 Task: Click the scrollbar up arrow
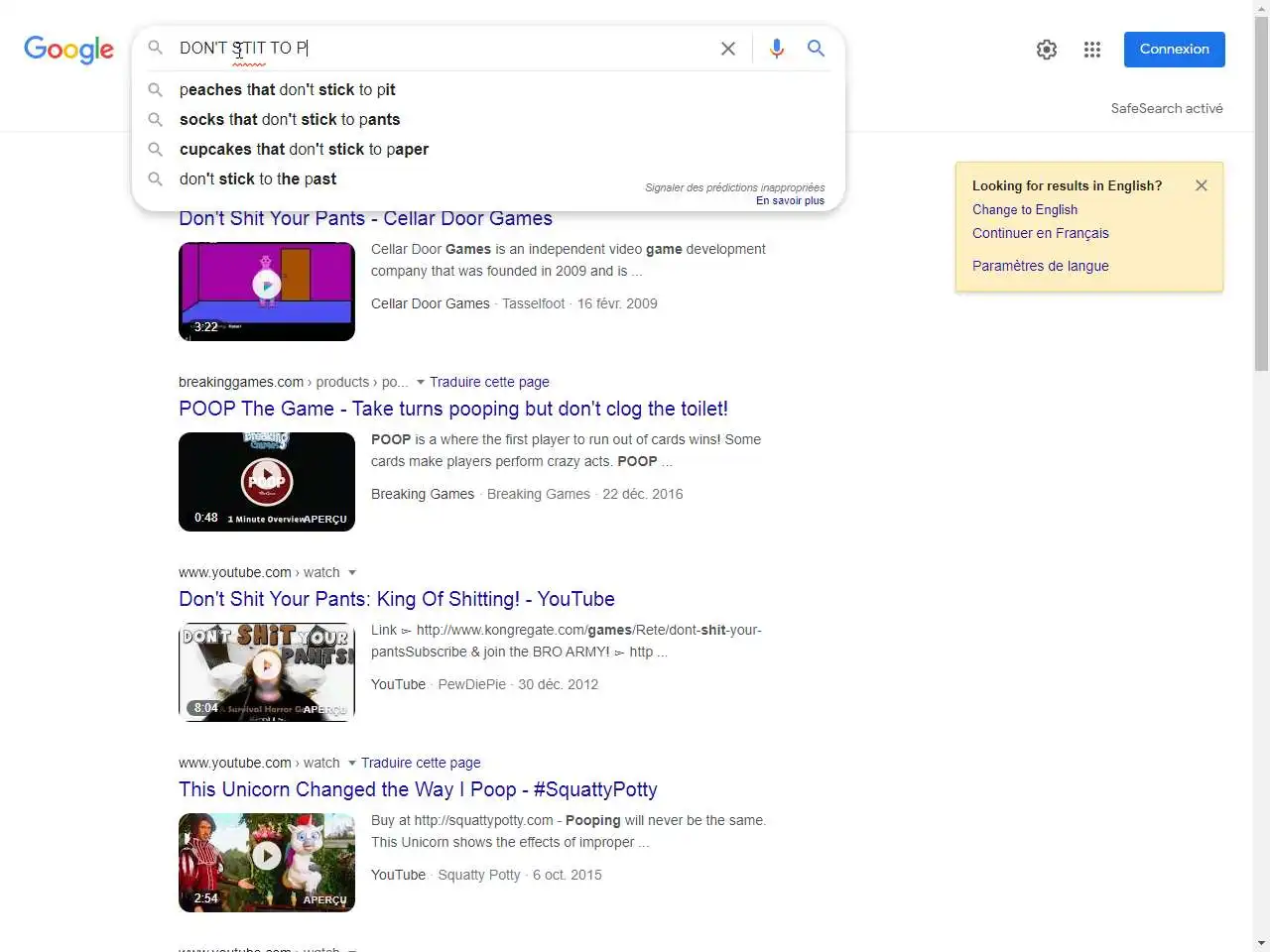(x=1261, y=8)
